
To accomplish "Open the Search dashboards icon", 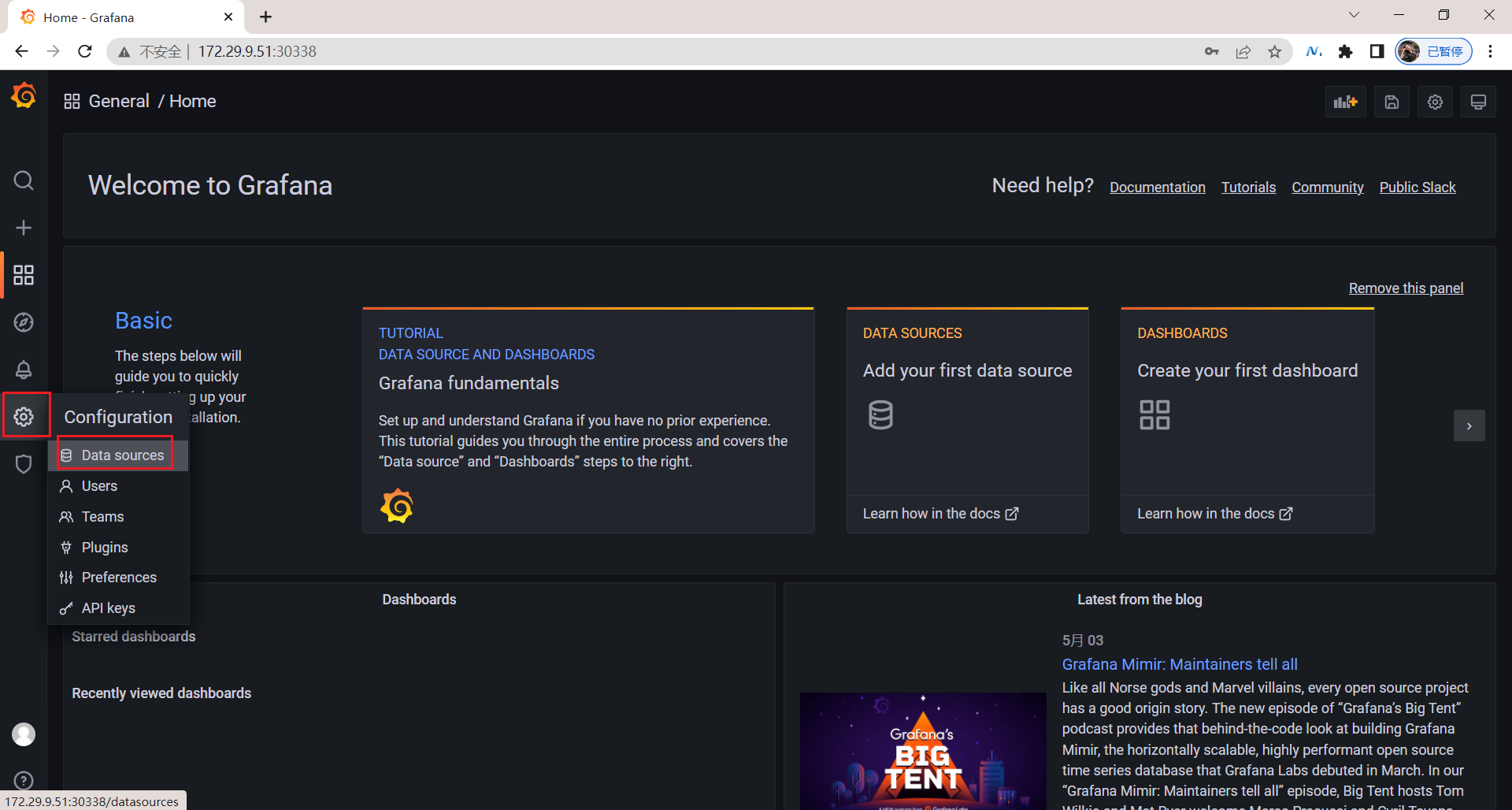I will (x=24, y=180).
